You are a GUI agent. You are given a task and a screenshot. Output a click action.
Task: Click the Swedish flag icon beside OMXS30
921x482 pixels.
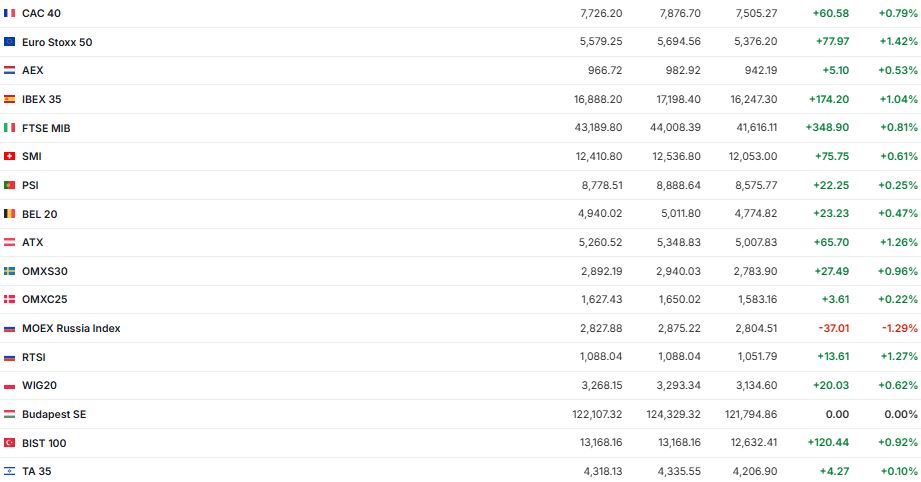pyautogui.click(x=9, y=271)
